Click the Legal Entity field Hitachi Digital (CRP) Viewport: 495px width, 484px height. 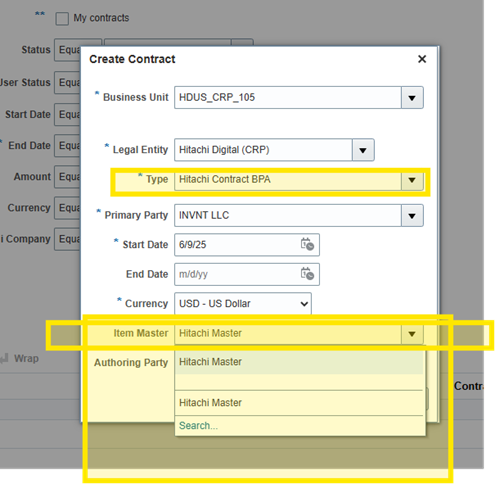coord(263,150)
